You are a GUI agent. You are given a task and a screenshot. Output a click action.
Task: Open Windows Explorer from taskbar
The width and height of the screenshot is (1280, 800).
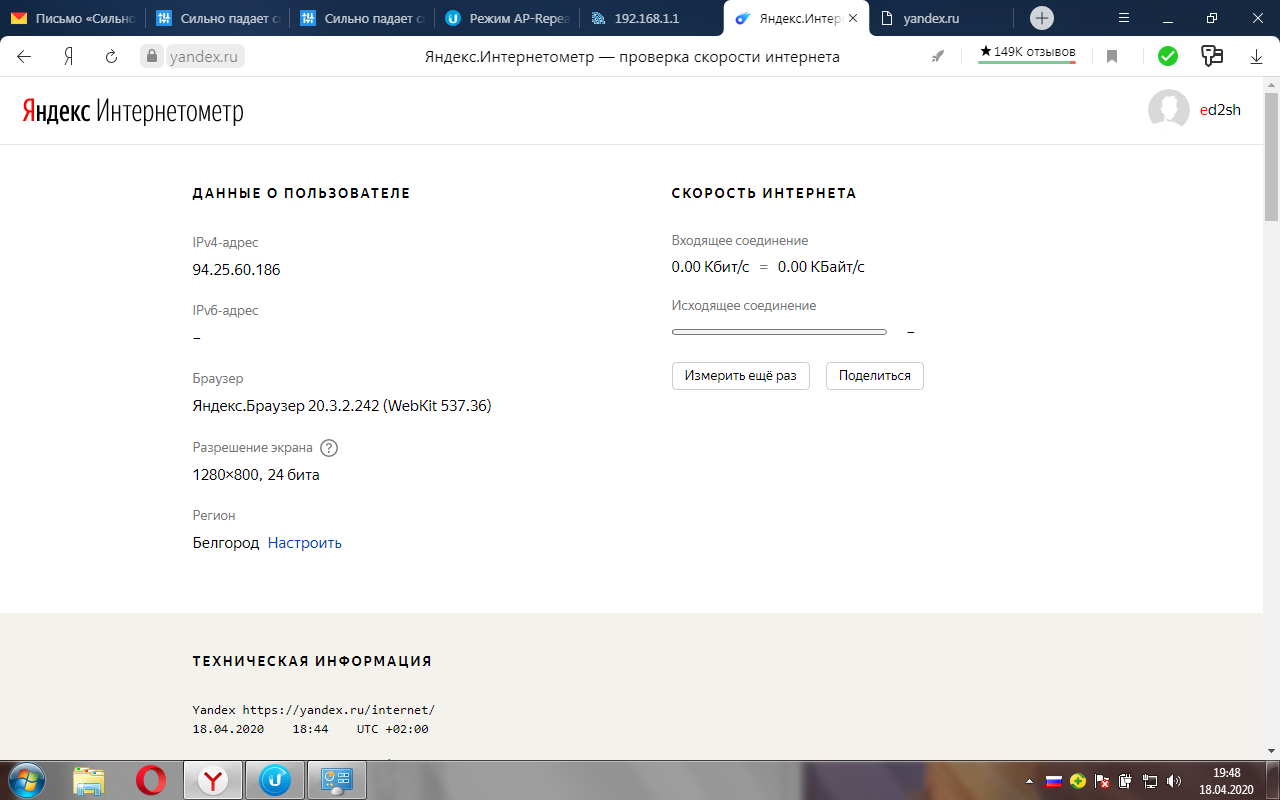[89, 780]
